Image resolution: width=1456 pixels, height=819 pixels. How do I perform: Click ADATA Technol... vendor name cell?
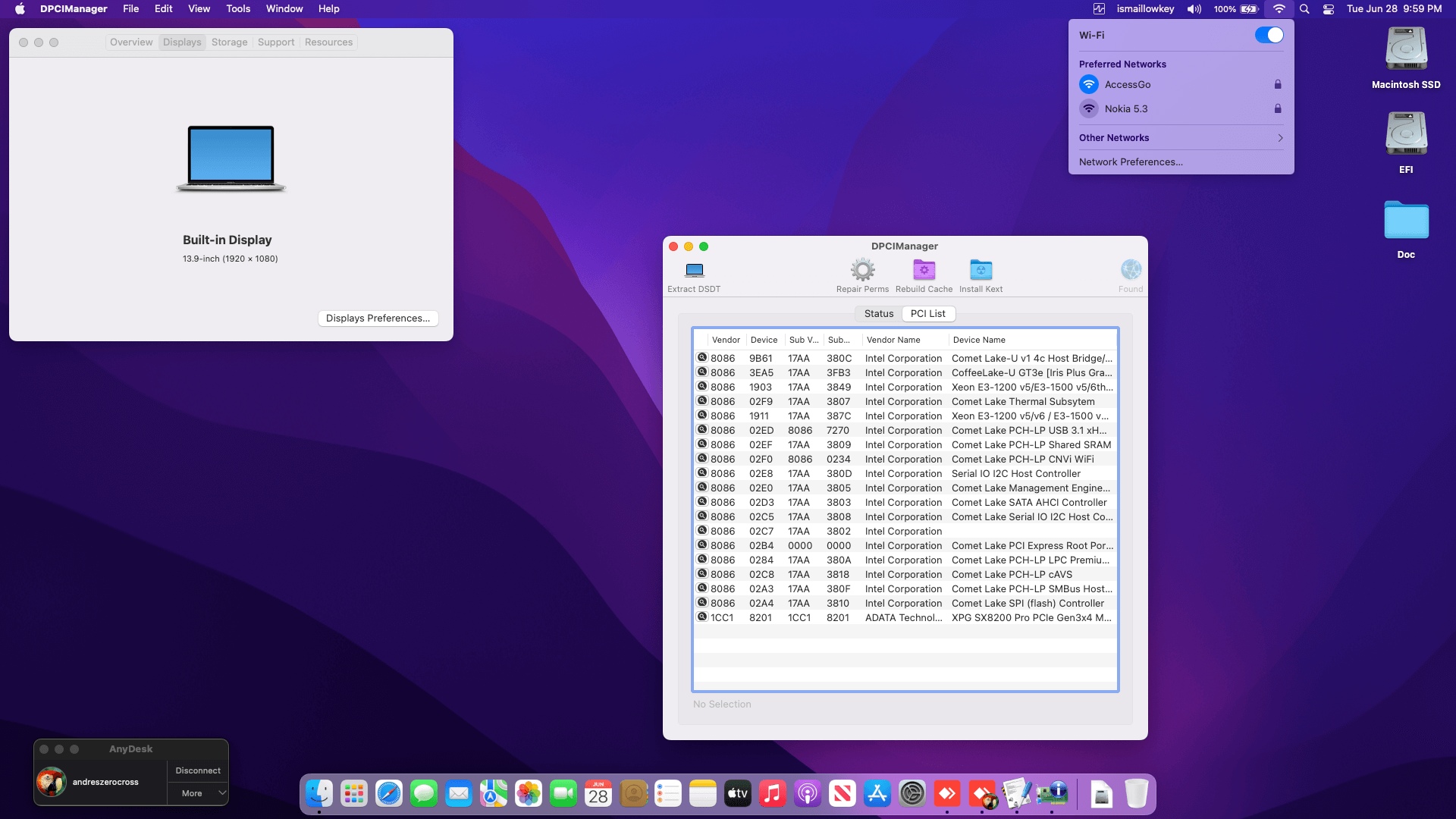click(904, 618)
